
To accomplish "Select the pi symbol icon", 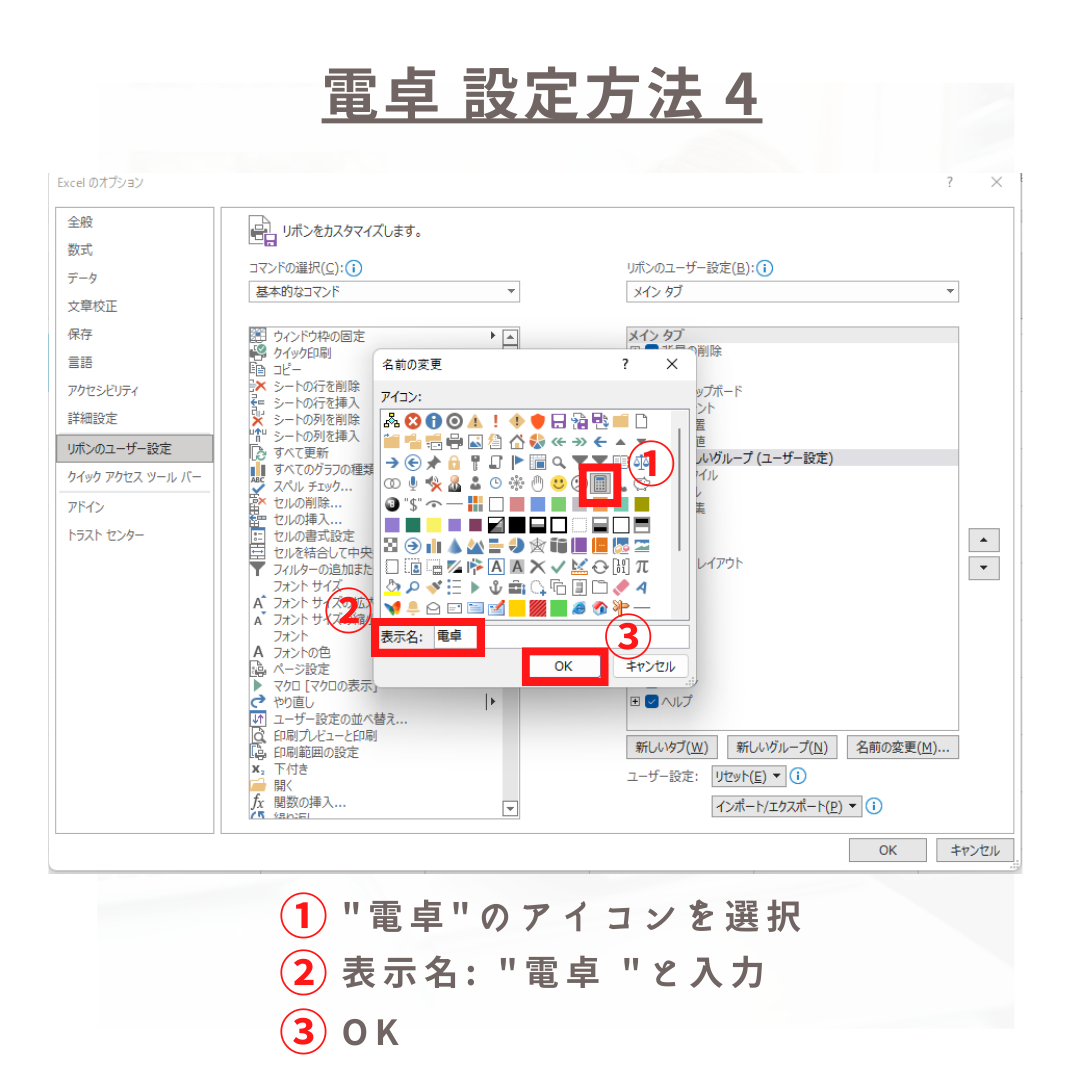I will [642, 567].
